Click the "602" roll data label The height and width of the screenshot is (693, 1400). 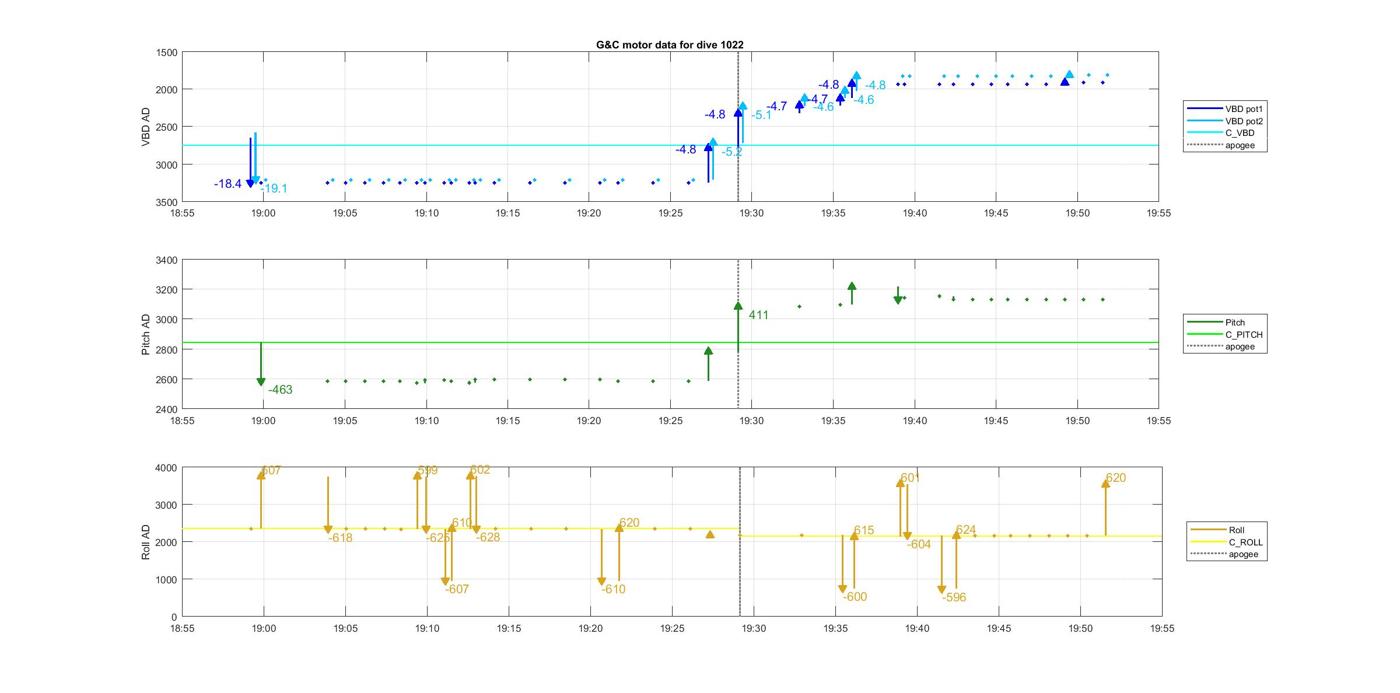[480, 470]
